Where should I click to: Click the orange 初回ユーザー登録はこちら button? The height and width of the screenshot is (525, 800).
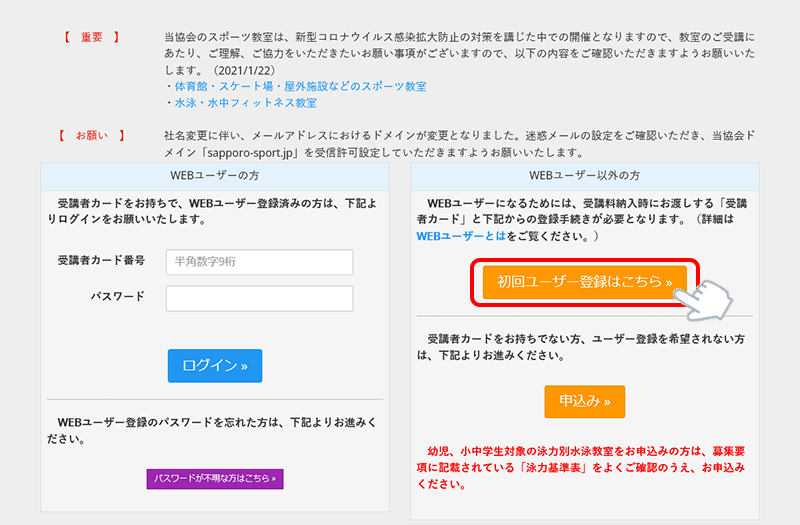click(585, 282)
